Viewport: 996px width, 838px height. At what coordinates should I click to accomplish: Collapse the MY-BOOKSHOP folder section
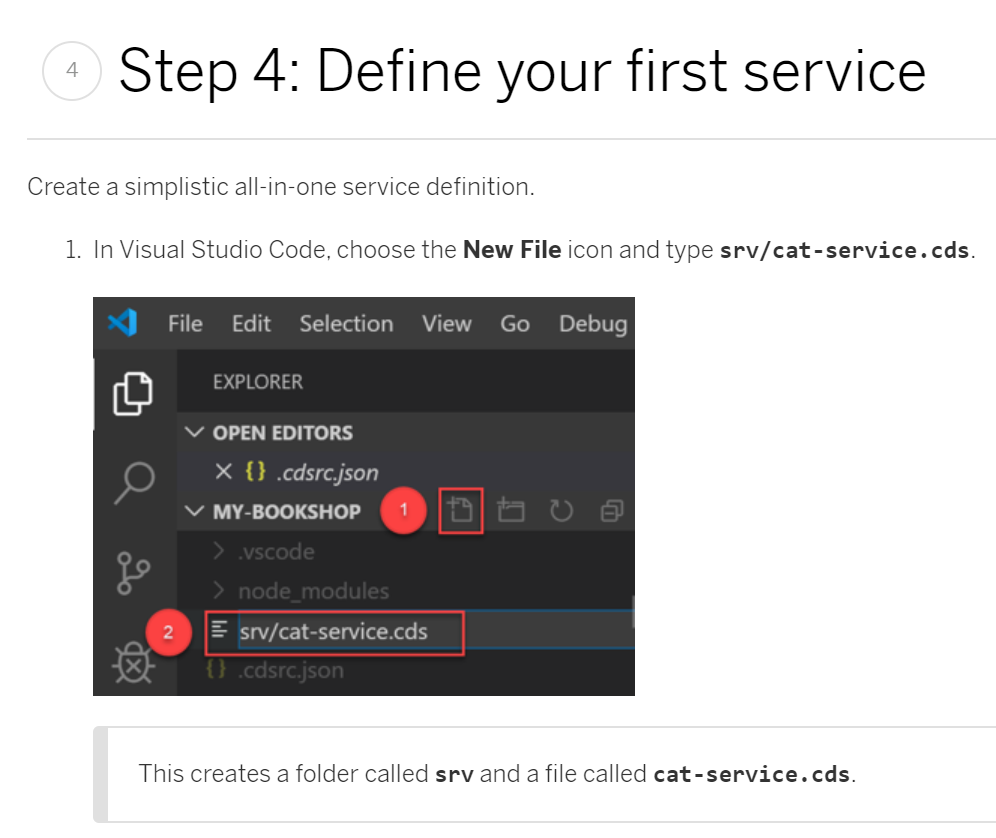click(196, 510)
